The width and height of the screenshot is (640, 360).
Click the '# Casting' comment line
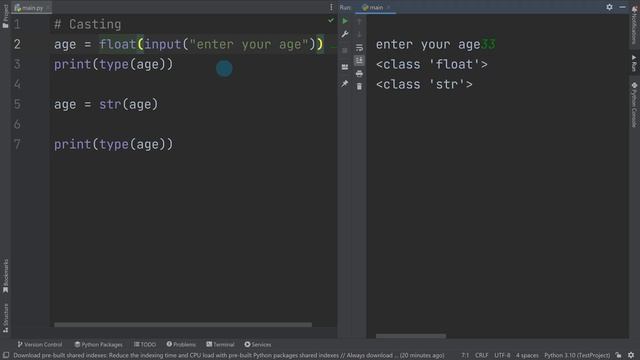(x=87, y=24)
